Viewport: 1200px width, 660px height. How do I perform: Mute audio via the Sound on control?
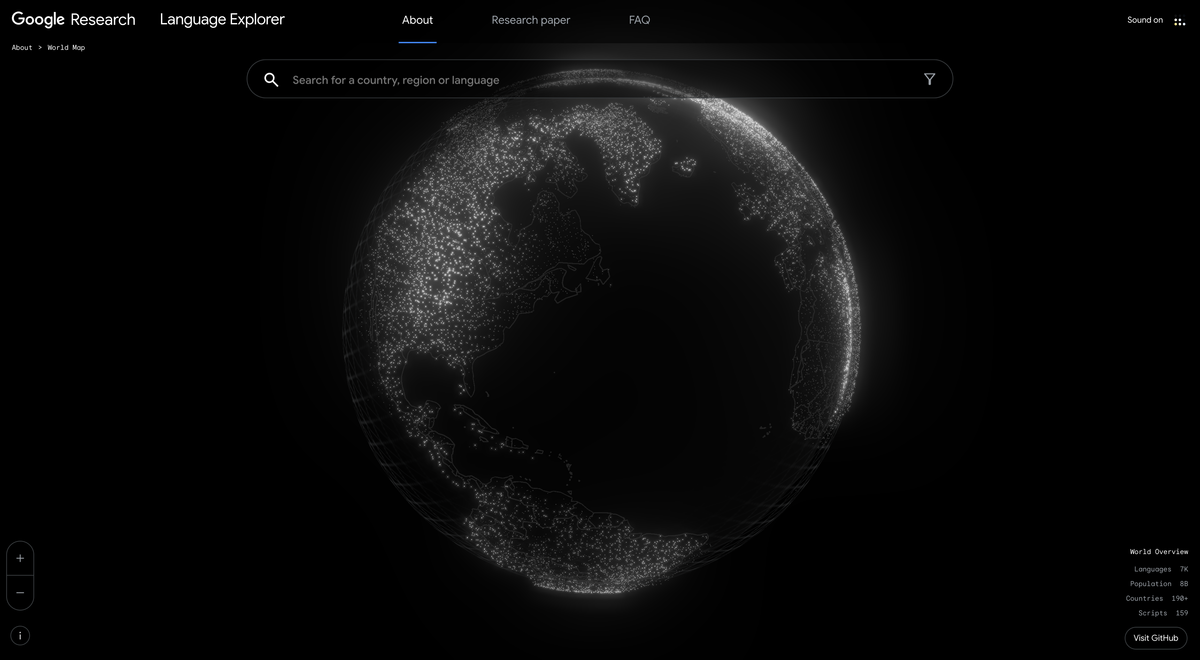pyautogui.click(x=1144, y=18)
